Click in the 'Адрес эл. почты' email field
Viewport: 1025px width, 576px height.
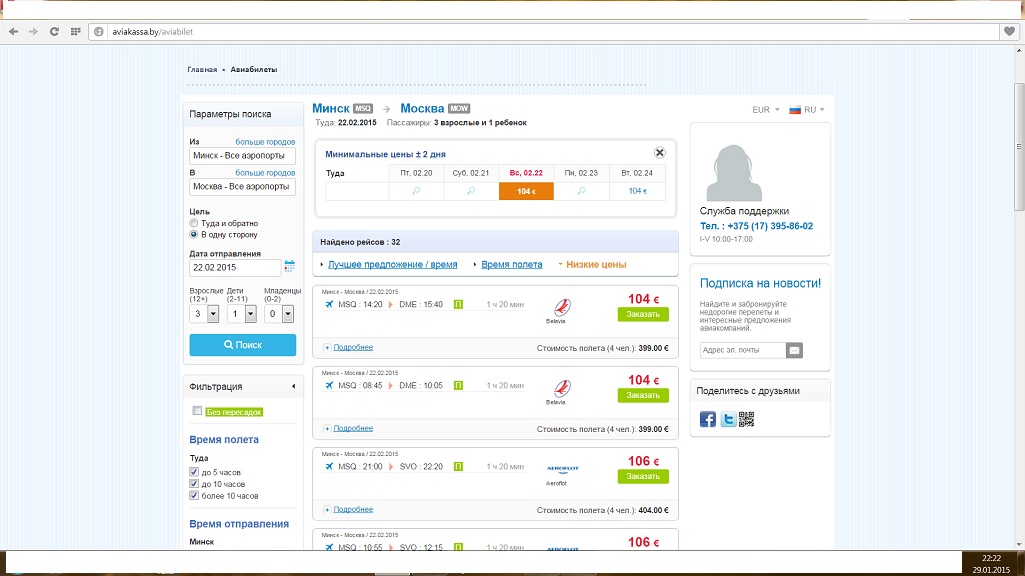click(x=742, y=350)
